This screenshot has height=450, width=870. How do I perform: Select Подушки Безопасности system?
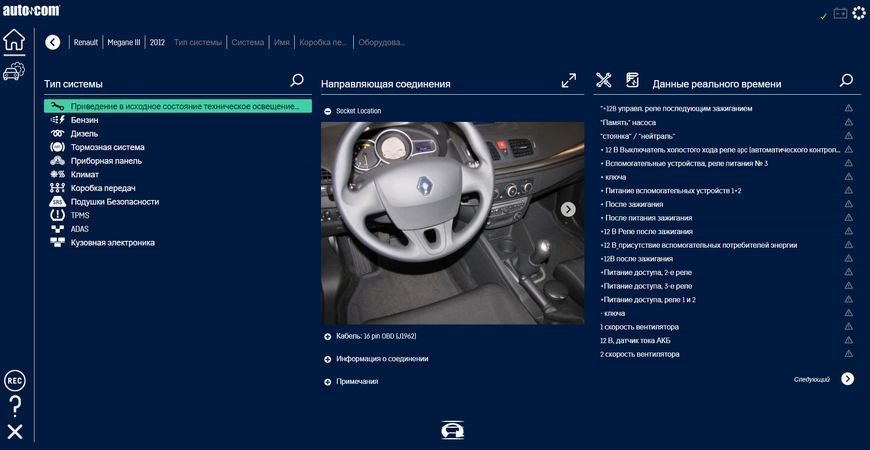(x=178, y=202)
